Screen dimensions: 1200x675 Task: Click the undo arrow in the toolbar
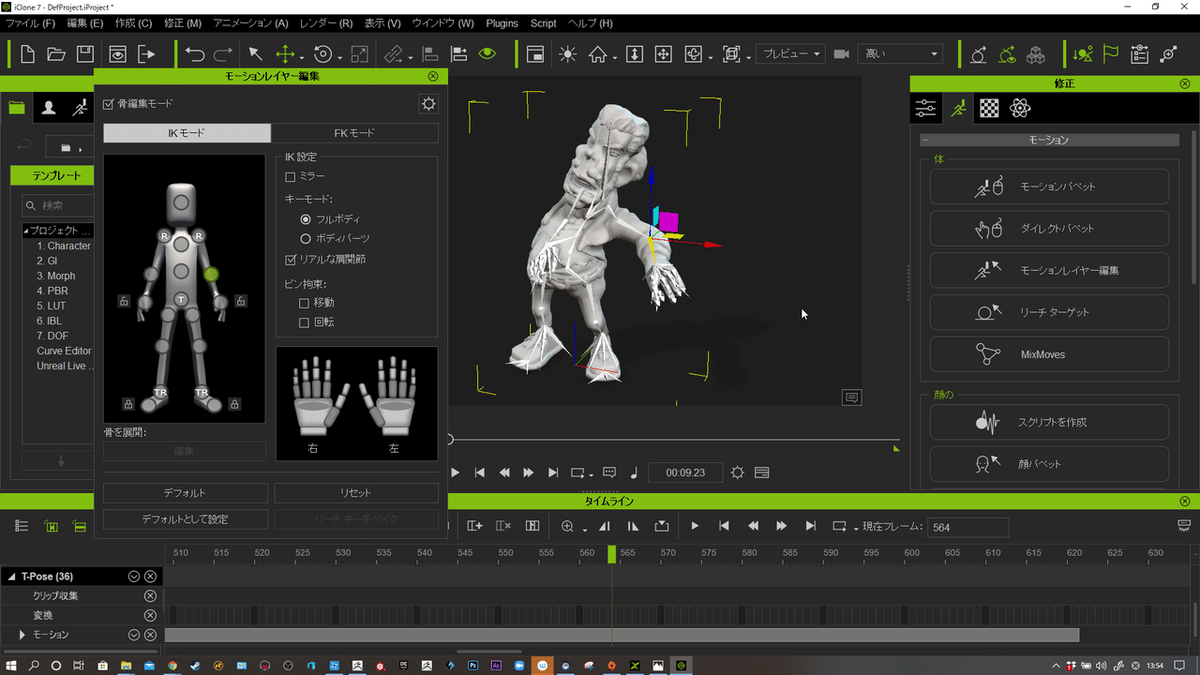click(195, 54)
